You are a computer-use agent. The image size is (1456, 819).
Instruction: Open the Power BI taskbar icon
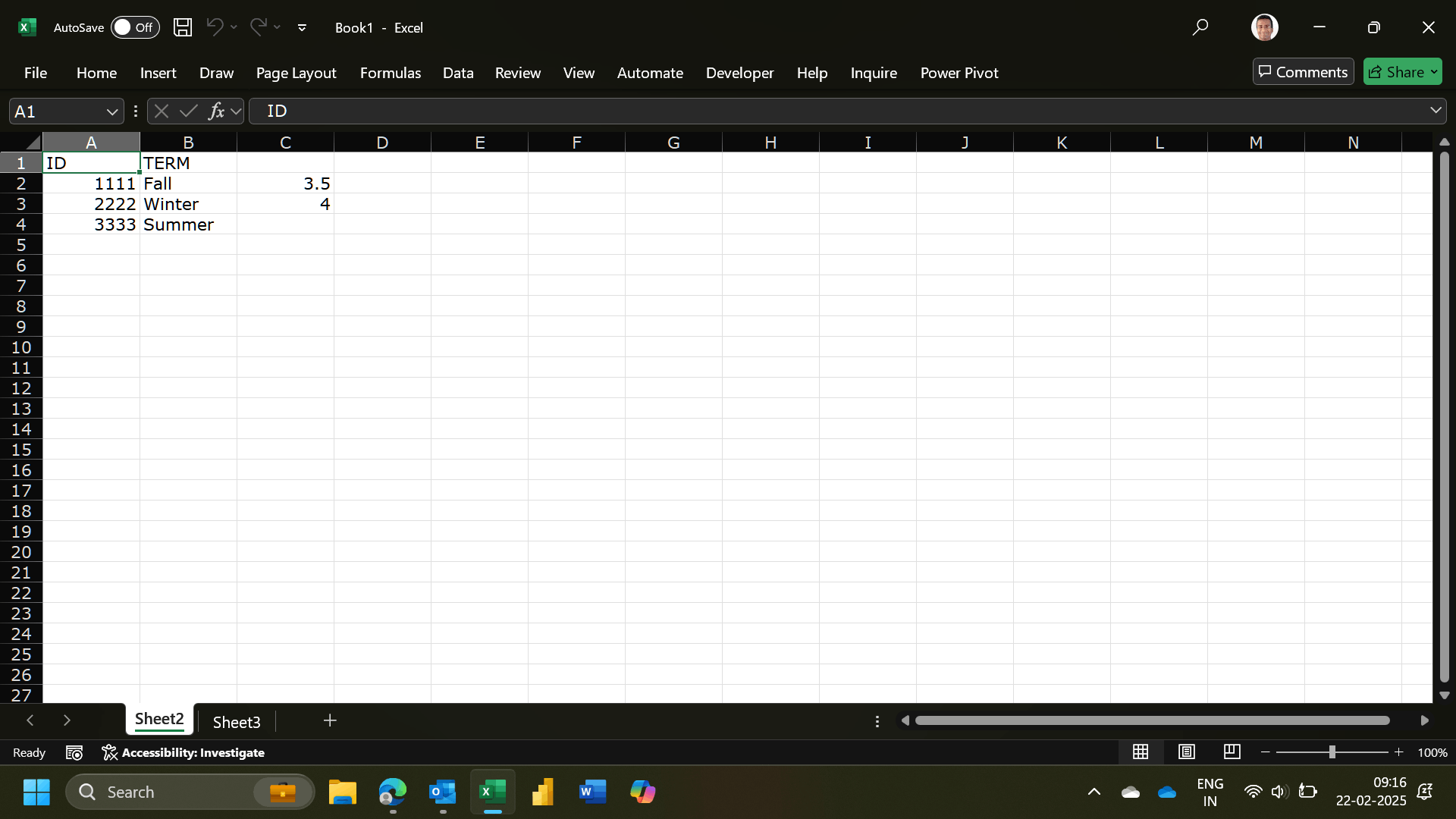543,792
